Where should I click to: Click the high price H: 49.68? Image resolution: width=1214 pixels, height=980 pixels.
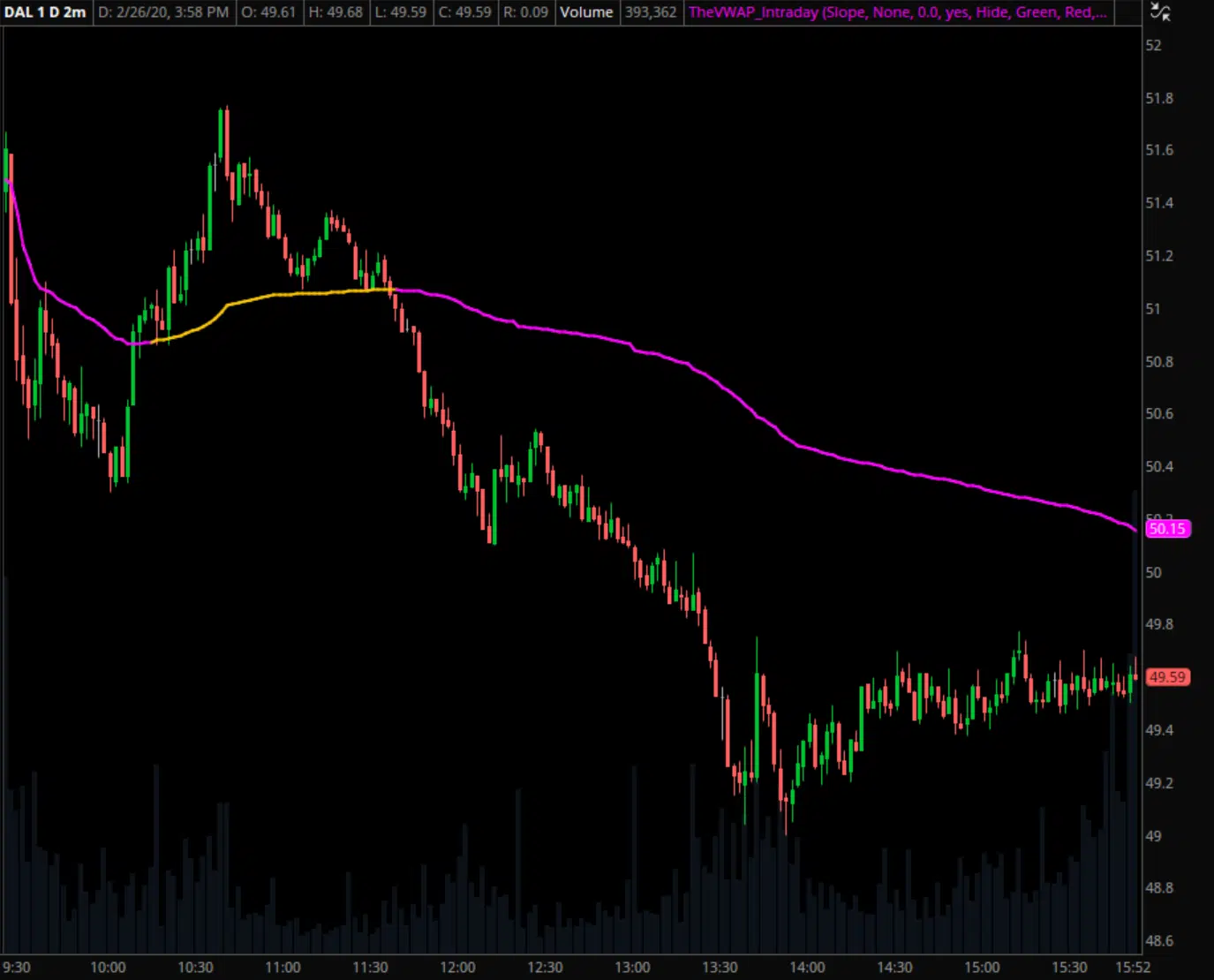pos(336,12)
